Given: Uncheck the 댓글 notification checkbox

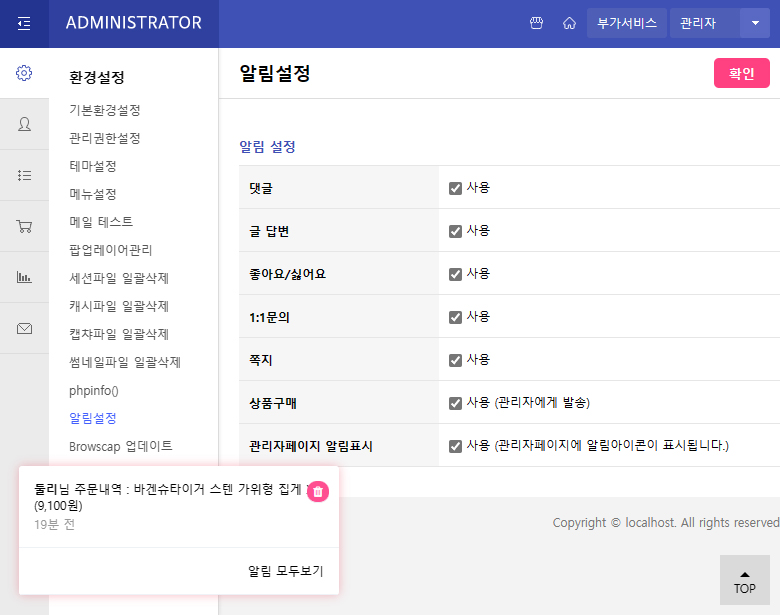Looking at the screenshot, I should (x=455, y=188).
